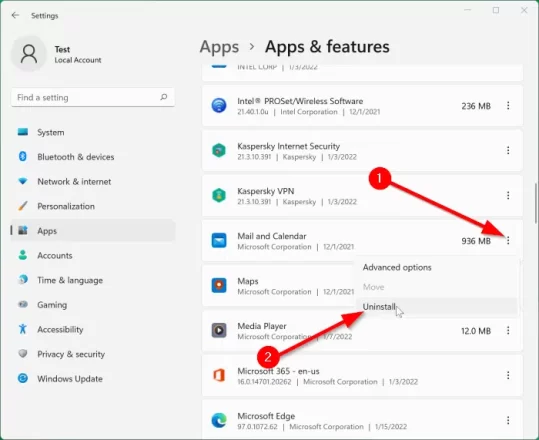Choose Advanced options in the context menu
The image size is (539, 440).
coord(437,267)
